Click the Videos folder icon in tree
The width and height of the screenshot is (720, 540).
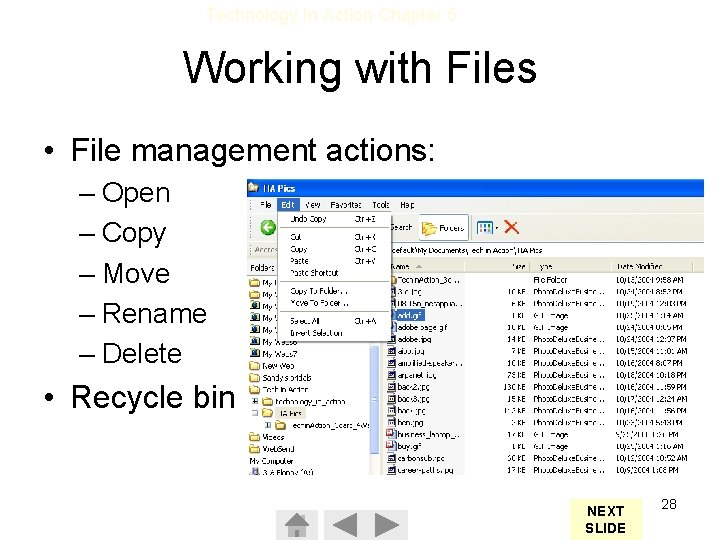coord(254,437)
